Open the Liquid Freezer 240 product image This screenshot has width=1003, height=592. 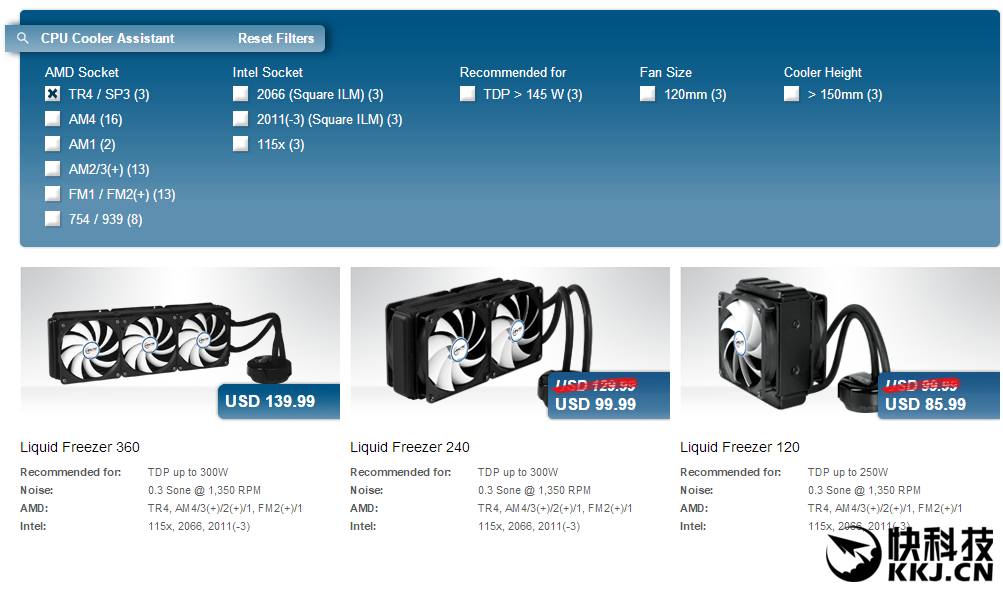pyautogui.click(x=510, y=343)
